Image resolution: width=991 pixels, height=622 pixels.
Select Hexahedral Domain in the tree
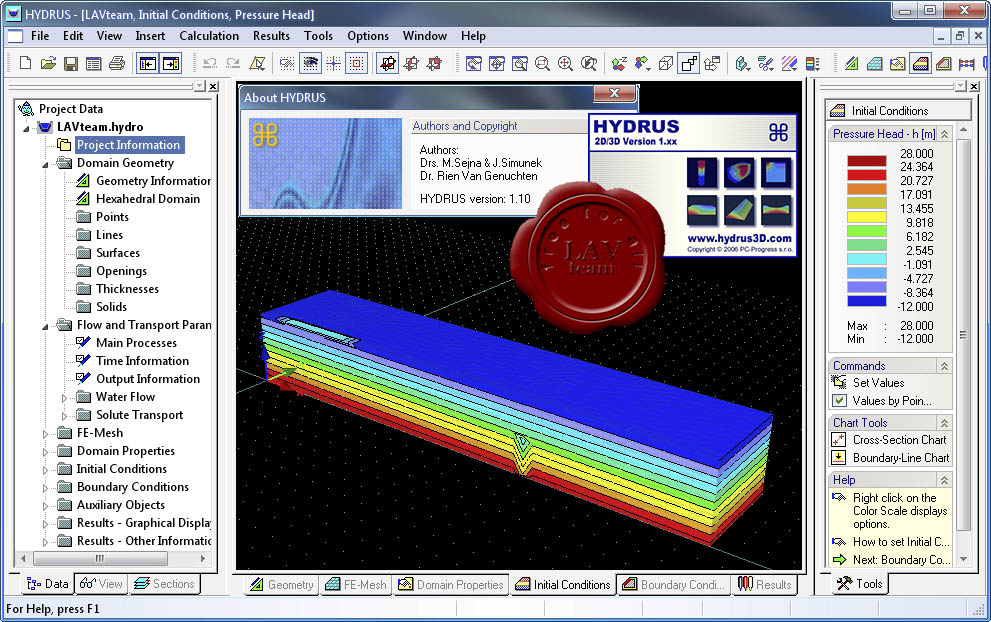(x=148, y=198)
